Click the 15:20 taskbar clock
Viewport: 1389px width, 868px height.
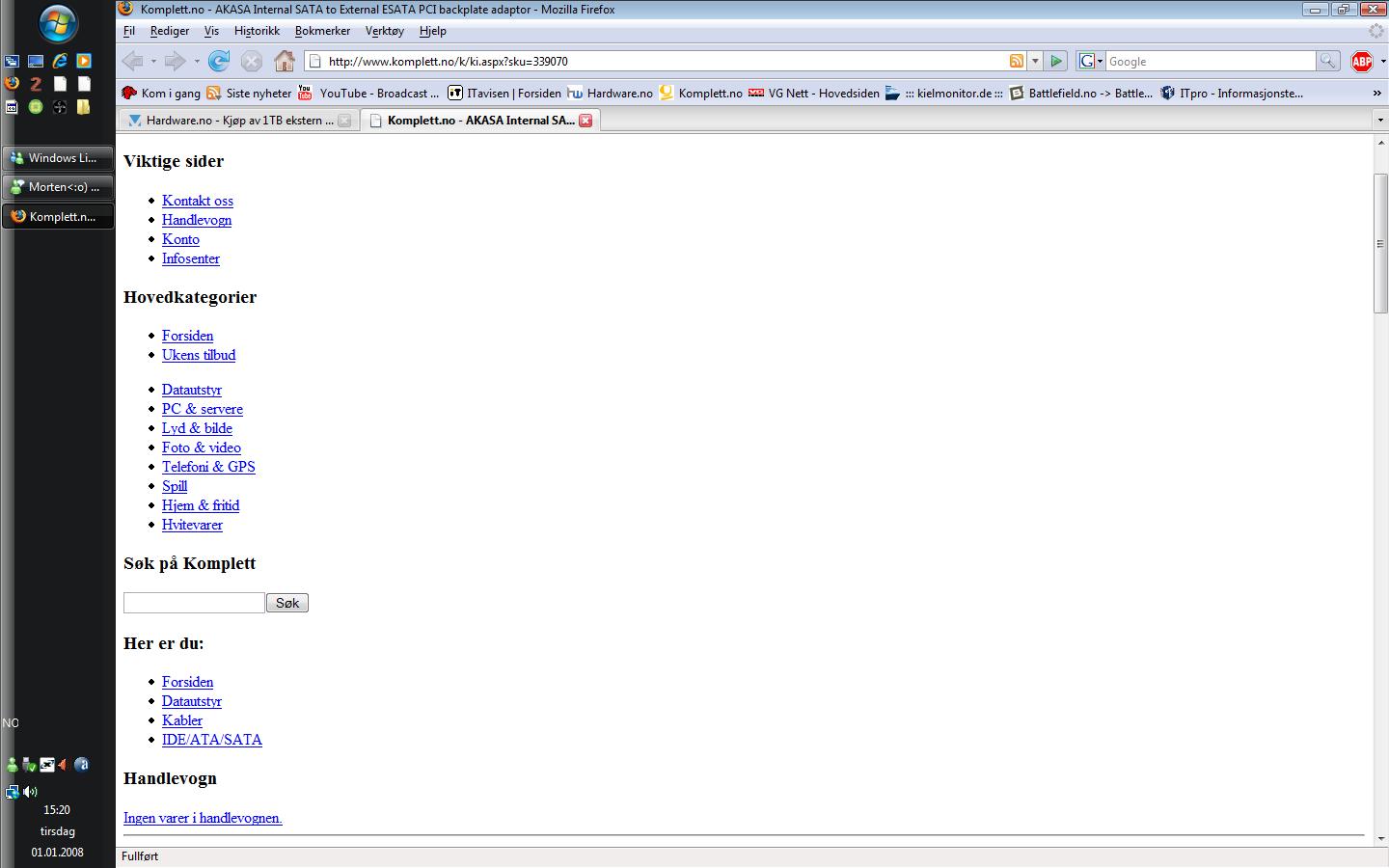click(57, 810)
